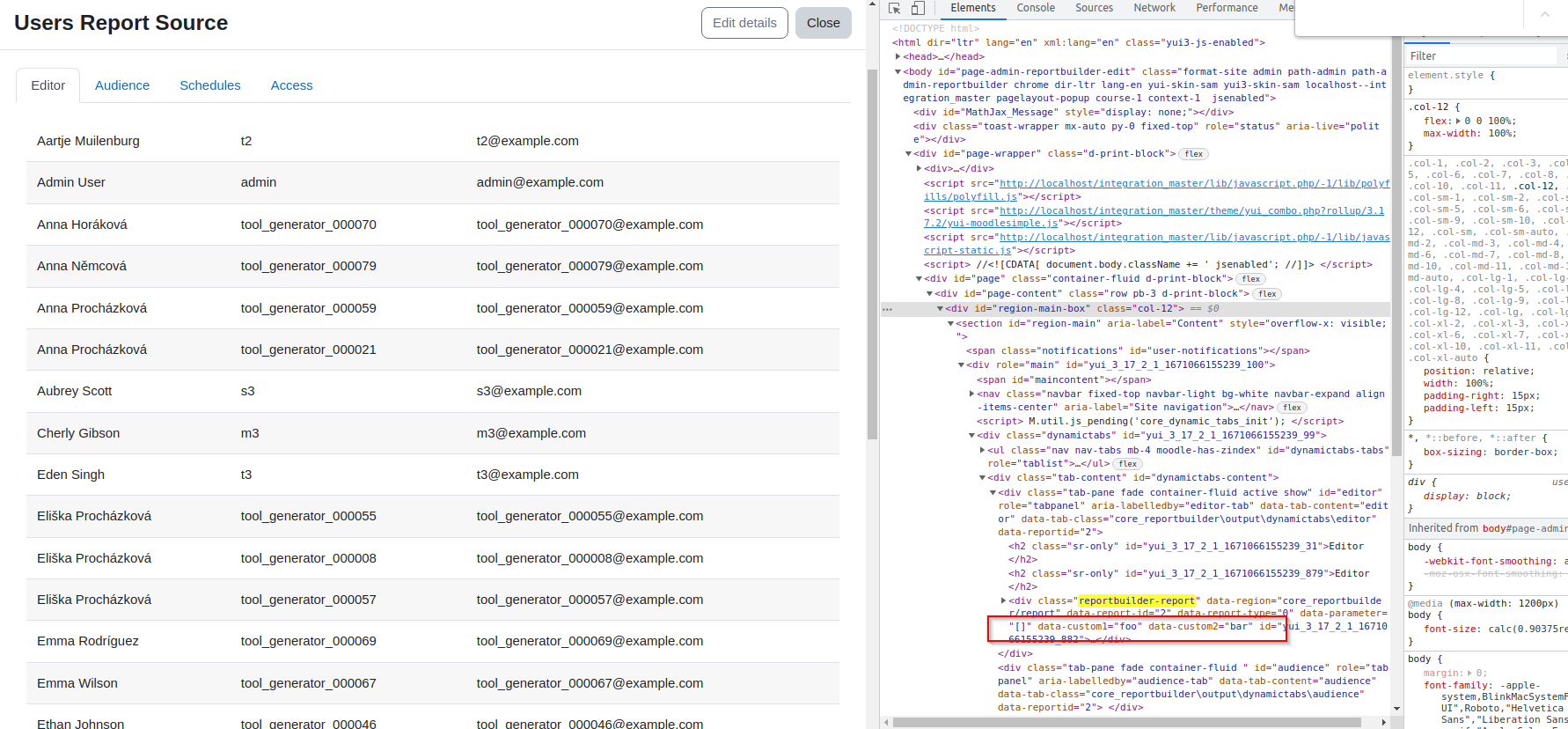This screenshot has width=1568, height=729.
Task: Collapse the body element node
Action: [x=898, y=71]
